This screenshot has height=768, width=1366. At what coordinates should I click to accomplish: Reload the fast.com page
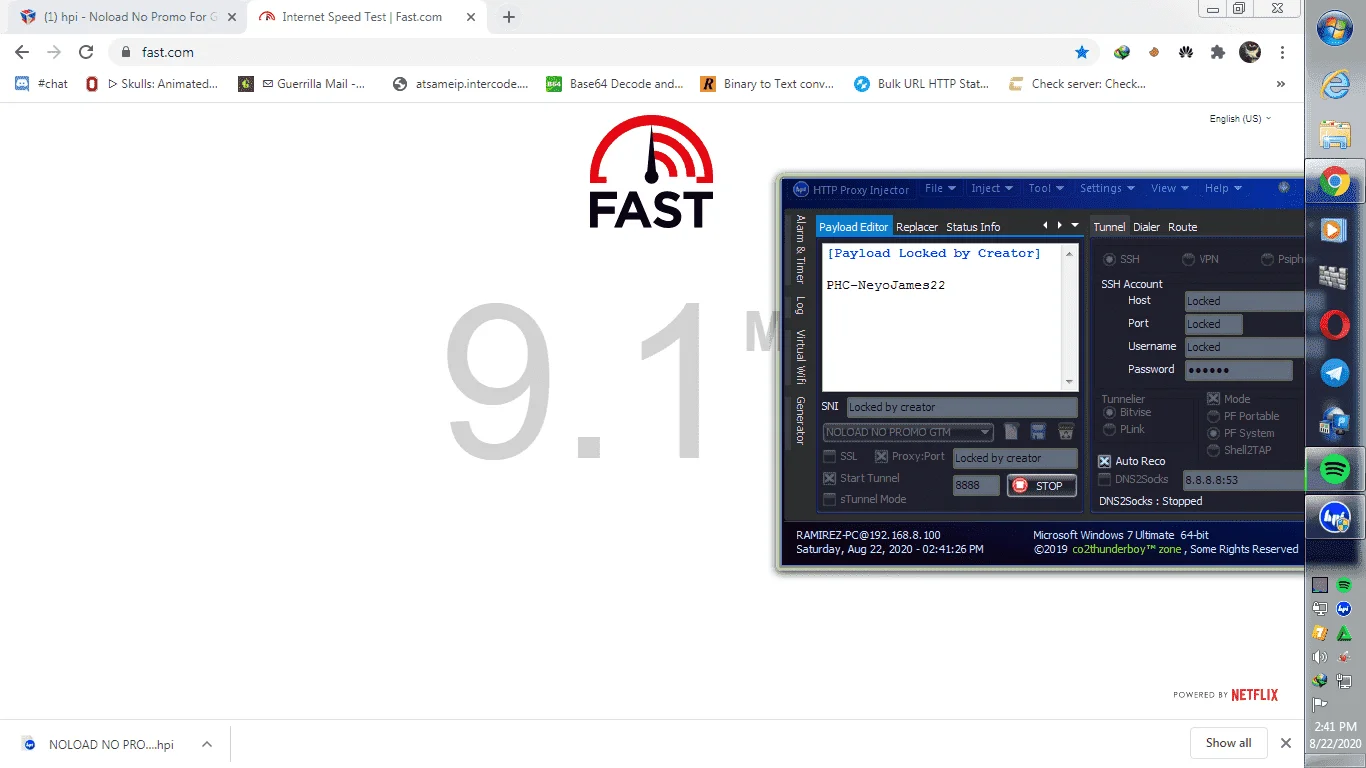point(86,52)
